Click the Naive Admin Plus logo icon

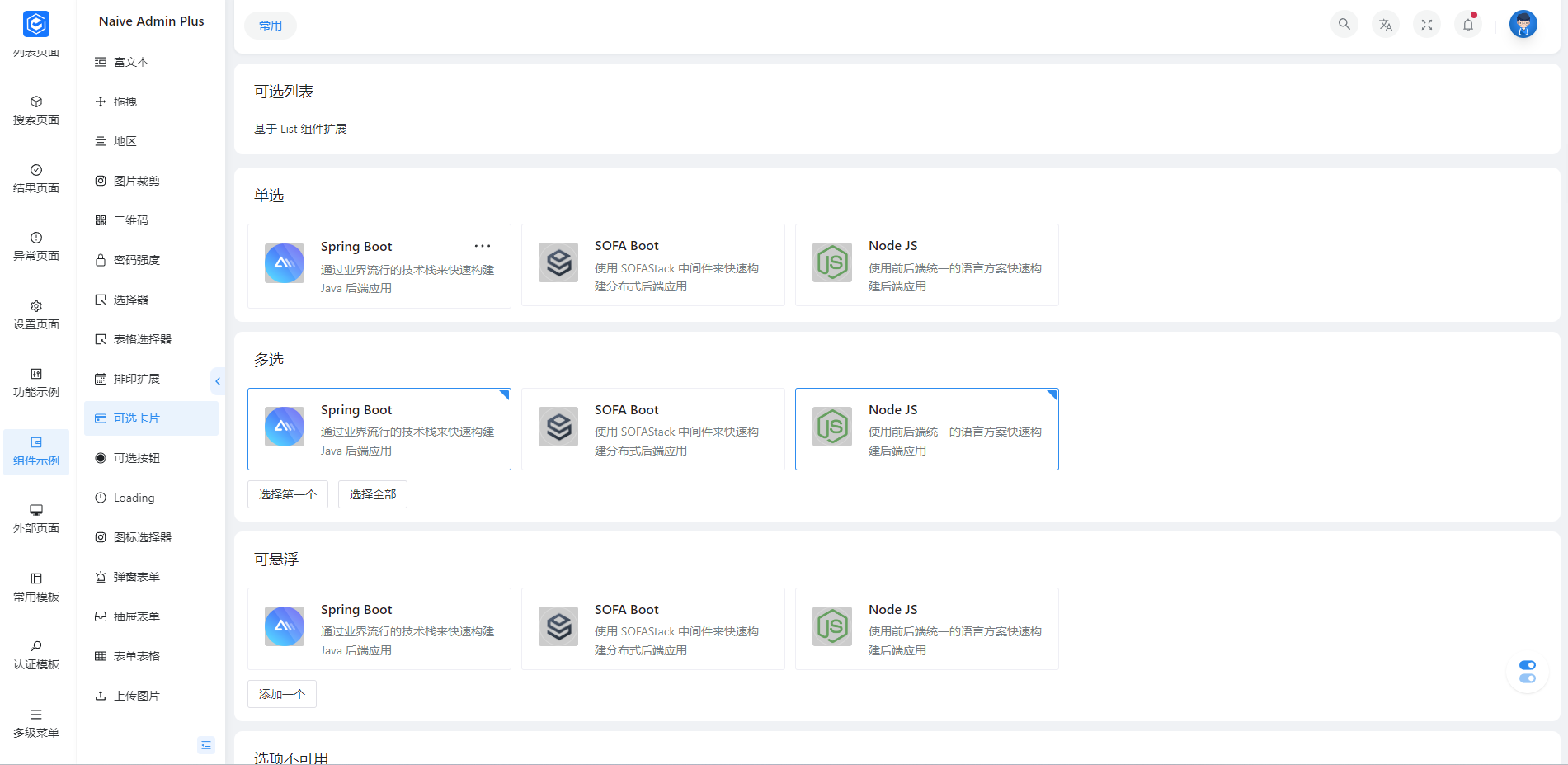click(36, 24)
